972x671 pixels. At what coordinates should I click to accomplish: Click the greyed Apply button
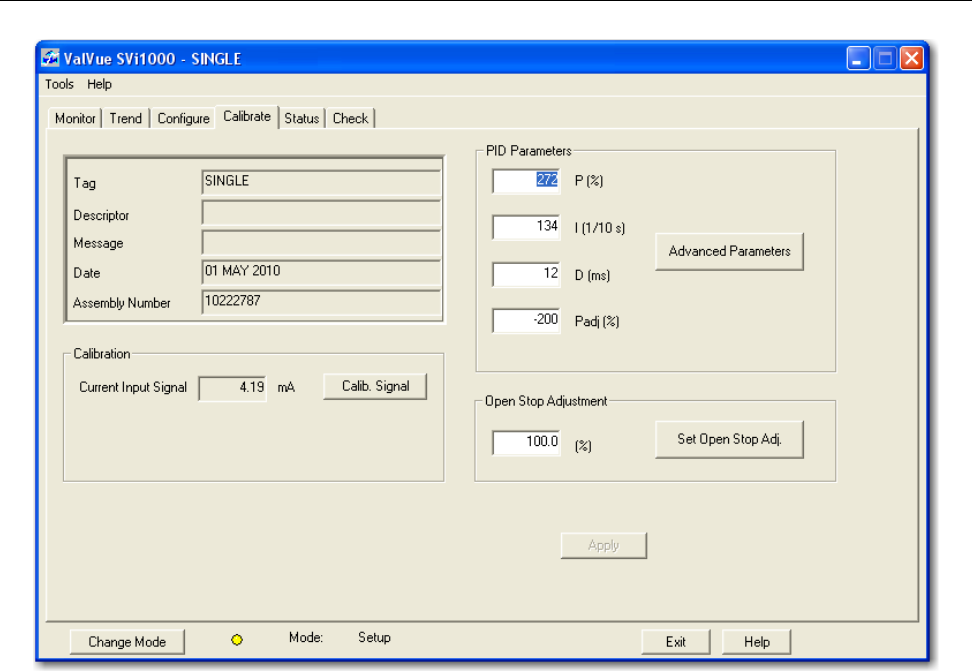(604, 546)
